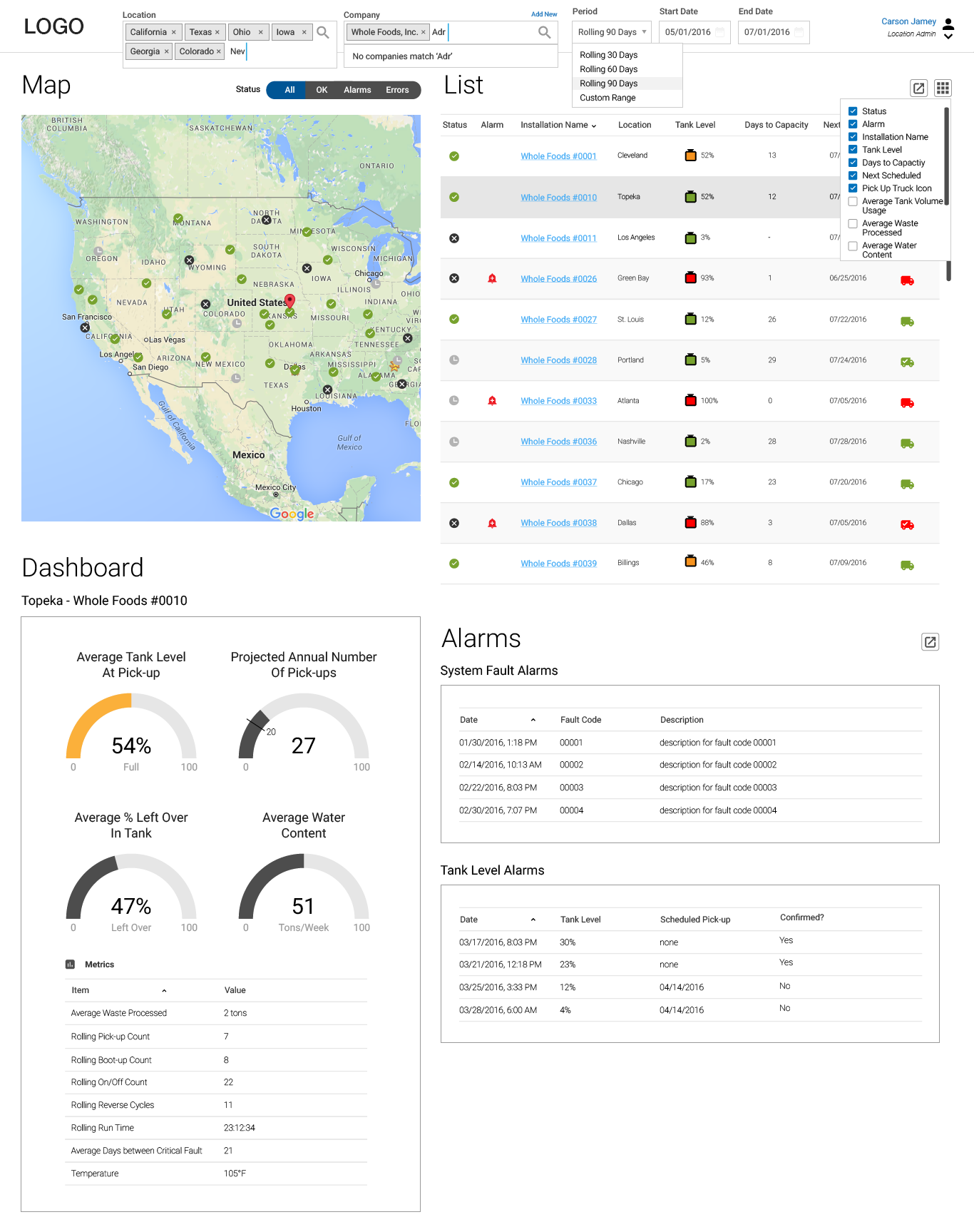Click the red alarm bell for Whole Foods #0033

tap(492, 401)
